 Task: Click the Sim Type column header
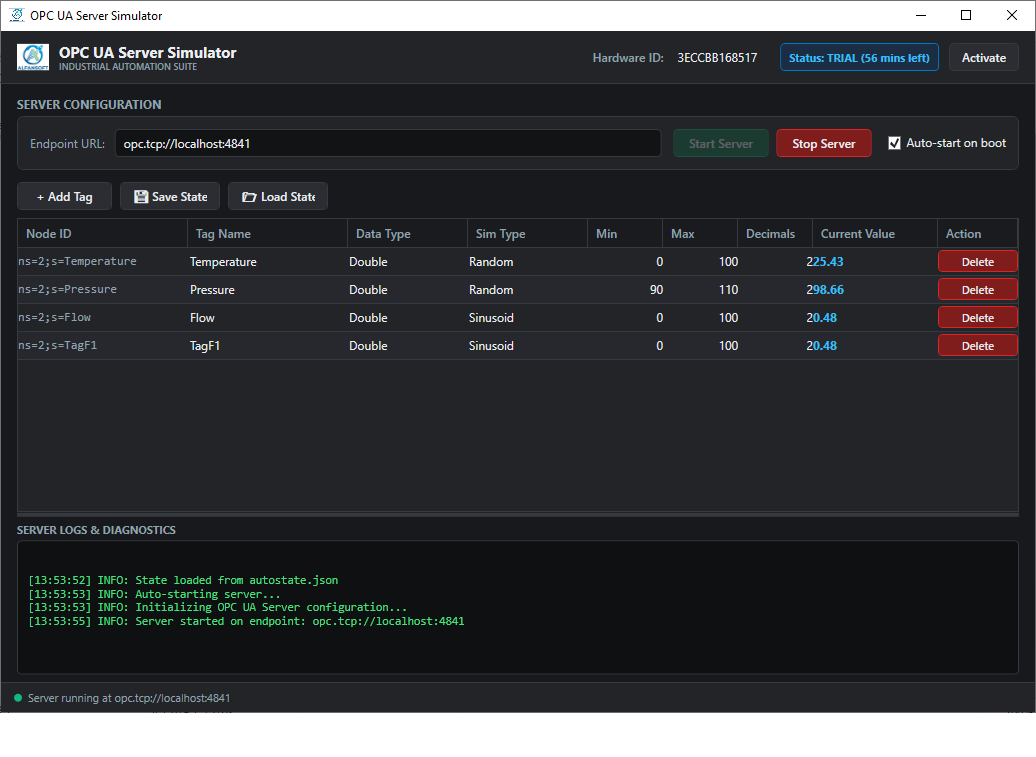pyautogui.click(x=527, y=234)
